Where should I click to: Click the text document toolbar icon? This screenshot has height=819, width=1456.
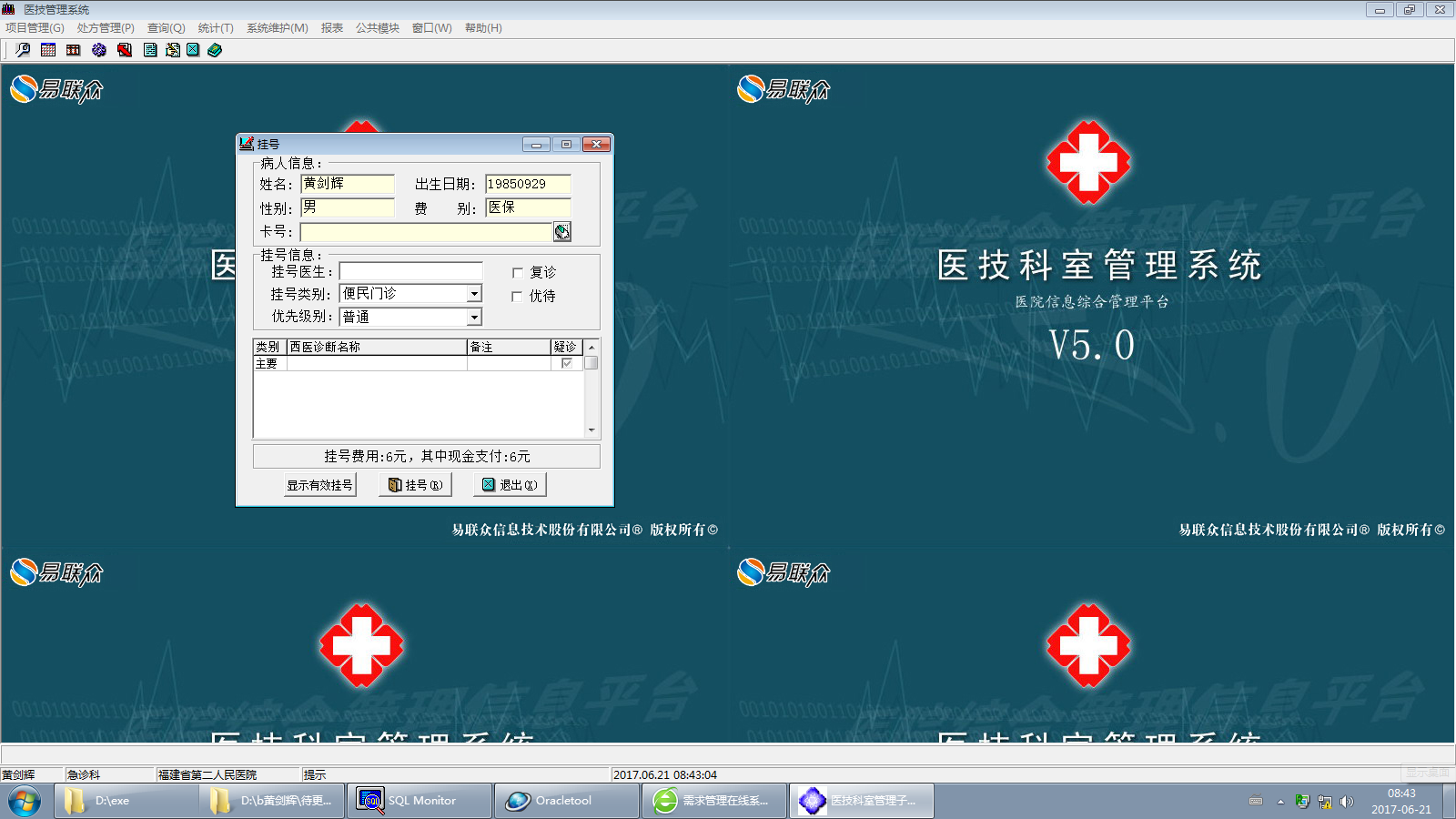[x=150, y=50]
